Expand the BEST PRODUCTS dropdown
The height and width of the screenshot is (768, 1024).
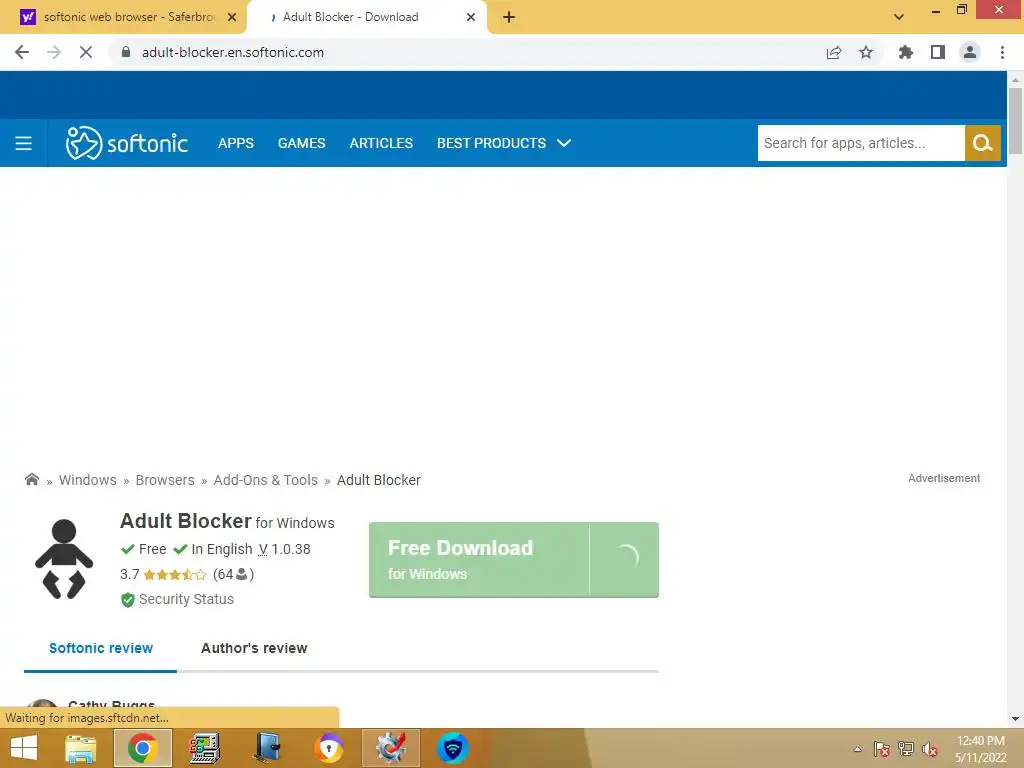pos(504,143)
